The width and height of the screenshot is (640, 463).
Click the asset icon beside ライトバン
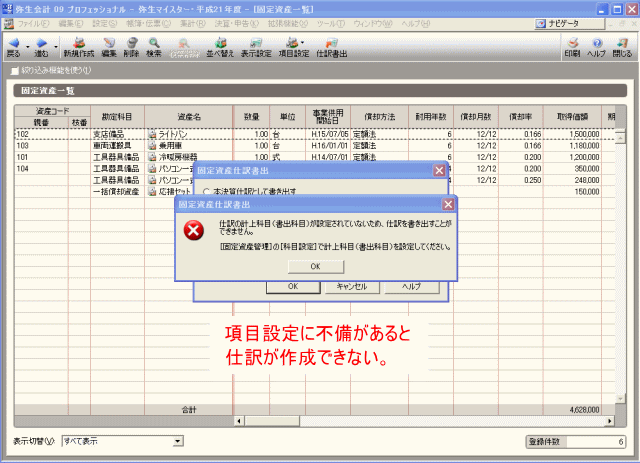coord(152,134)
